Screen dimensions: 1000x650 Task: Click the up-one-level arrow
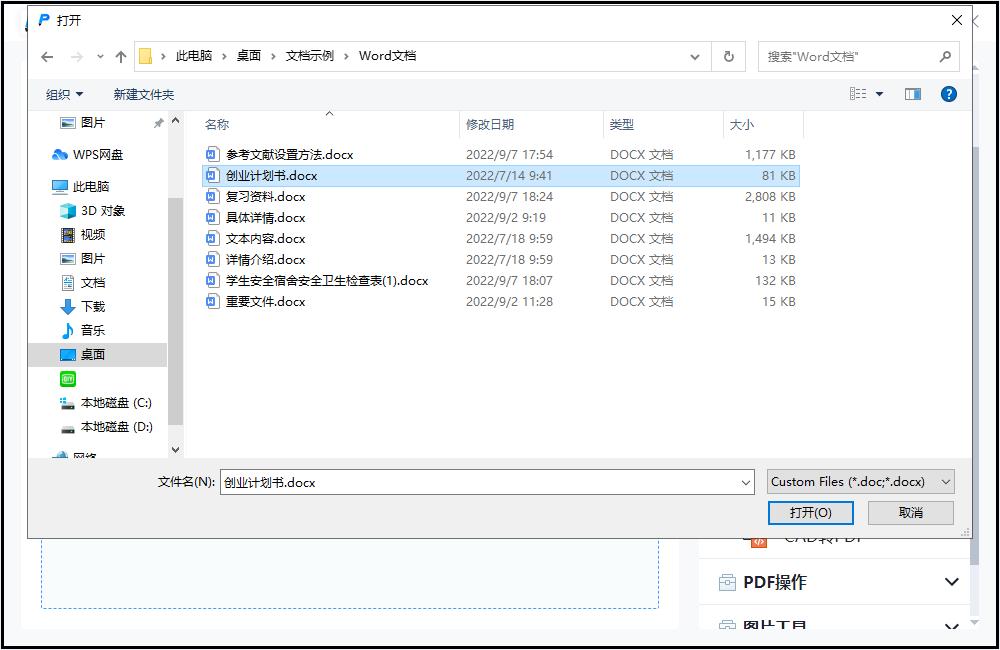(x=120, y=56)
